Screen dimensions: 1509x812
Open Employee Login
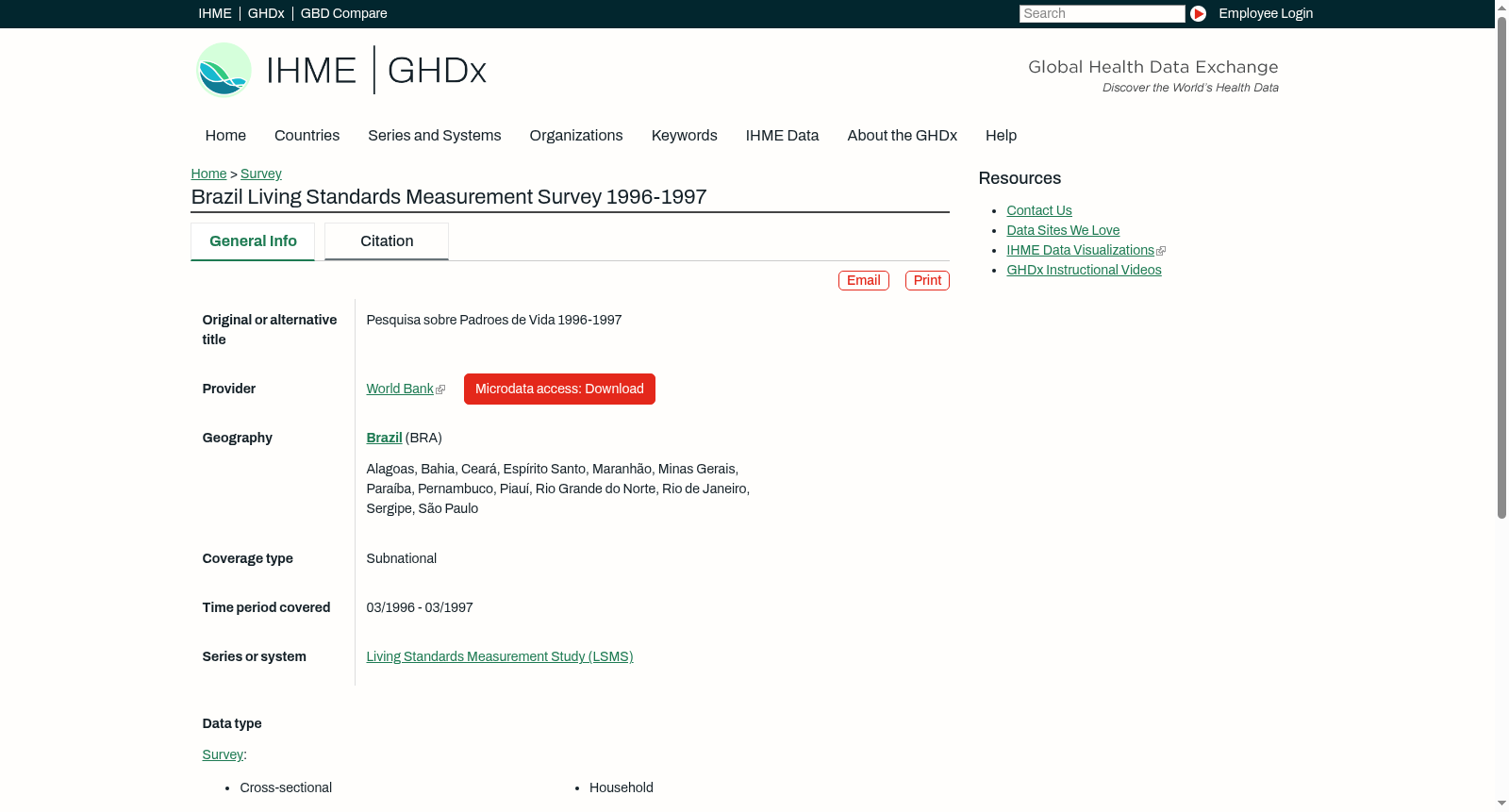point(1266,13)
